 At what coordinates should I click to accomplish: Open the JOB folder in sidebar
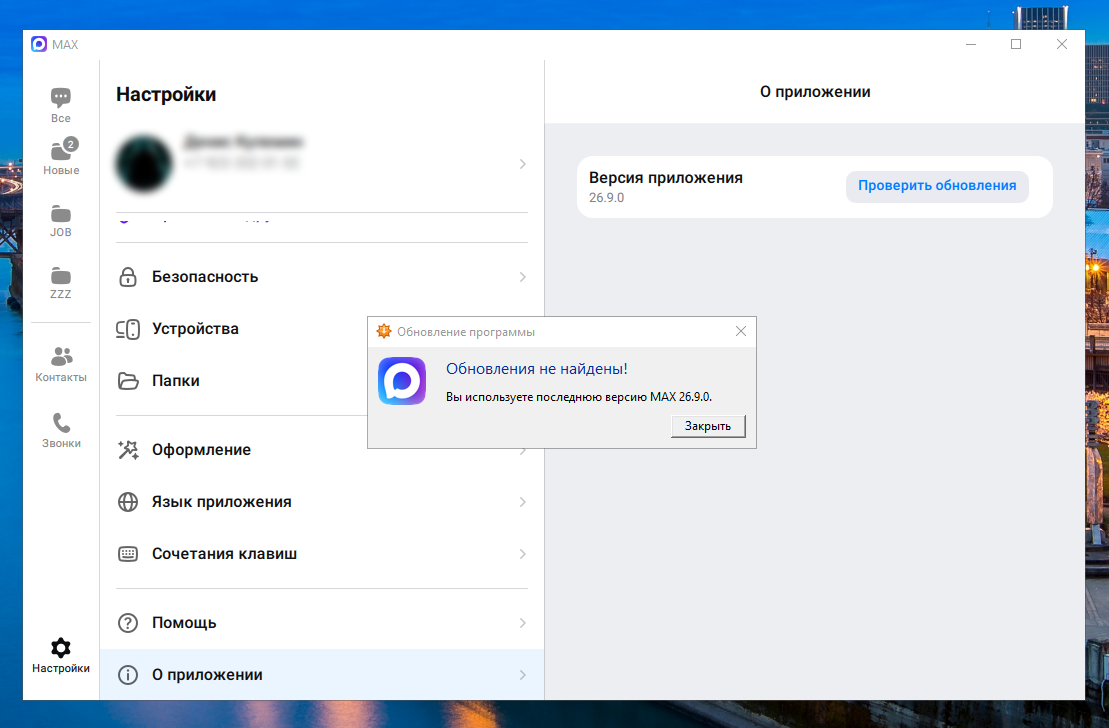(61, 221)
